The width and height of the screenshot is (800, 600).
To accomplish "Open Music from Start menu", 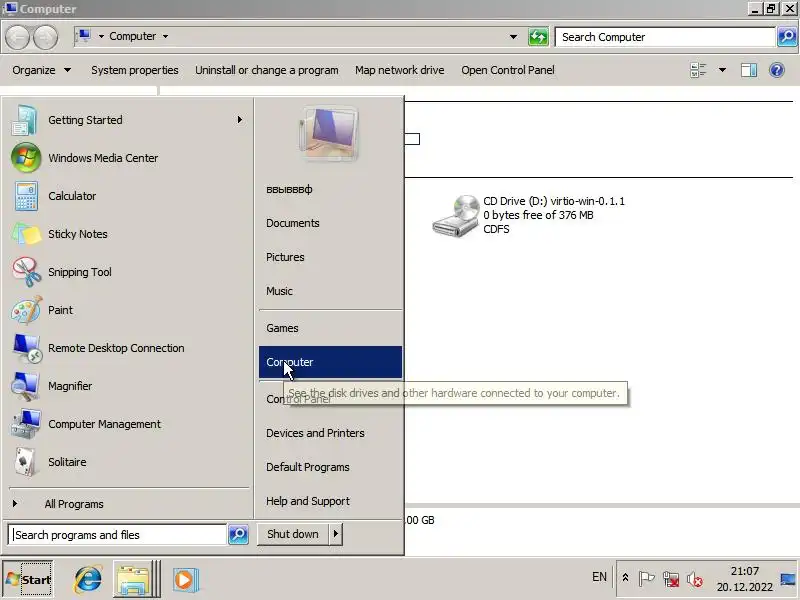I will [x=330, y=291].
